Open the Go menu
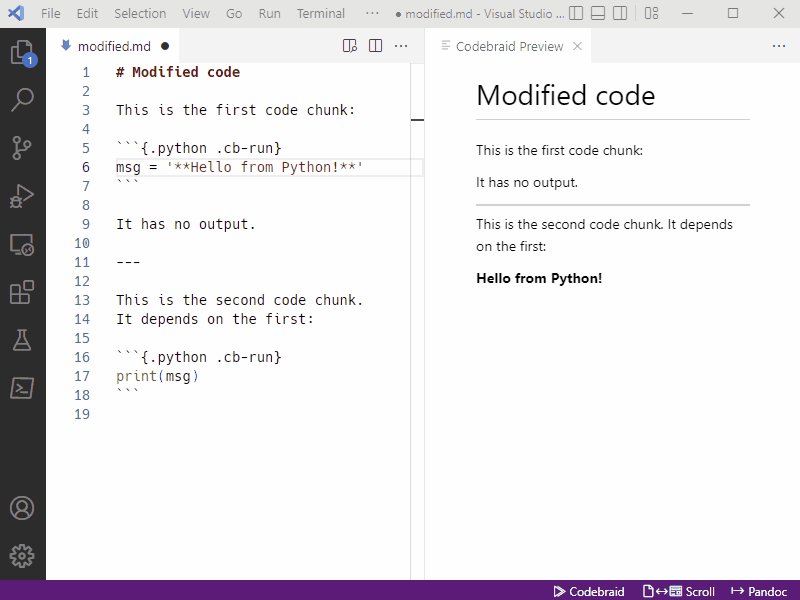 tap(234, 13)
